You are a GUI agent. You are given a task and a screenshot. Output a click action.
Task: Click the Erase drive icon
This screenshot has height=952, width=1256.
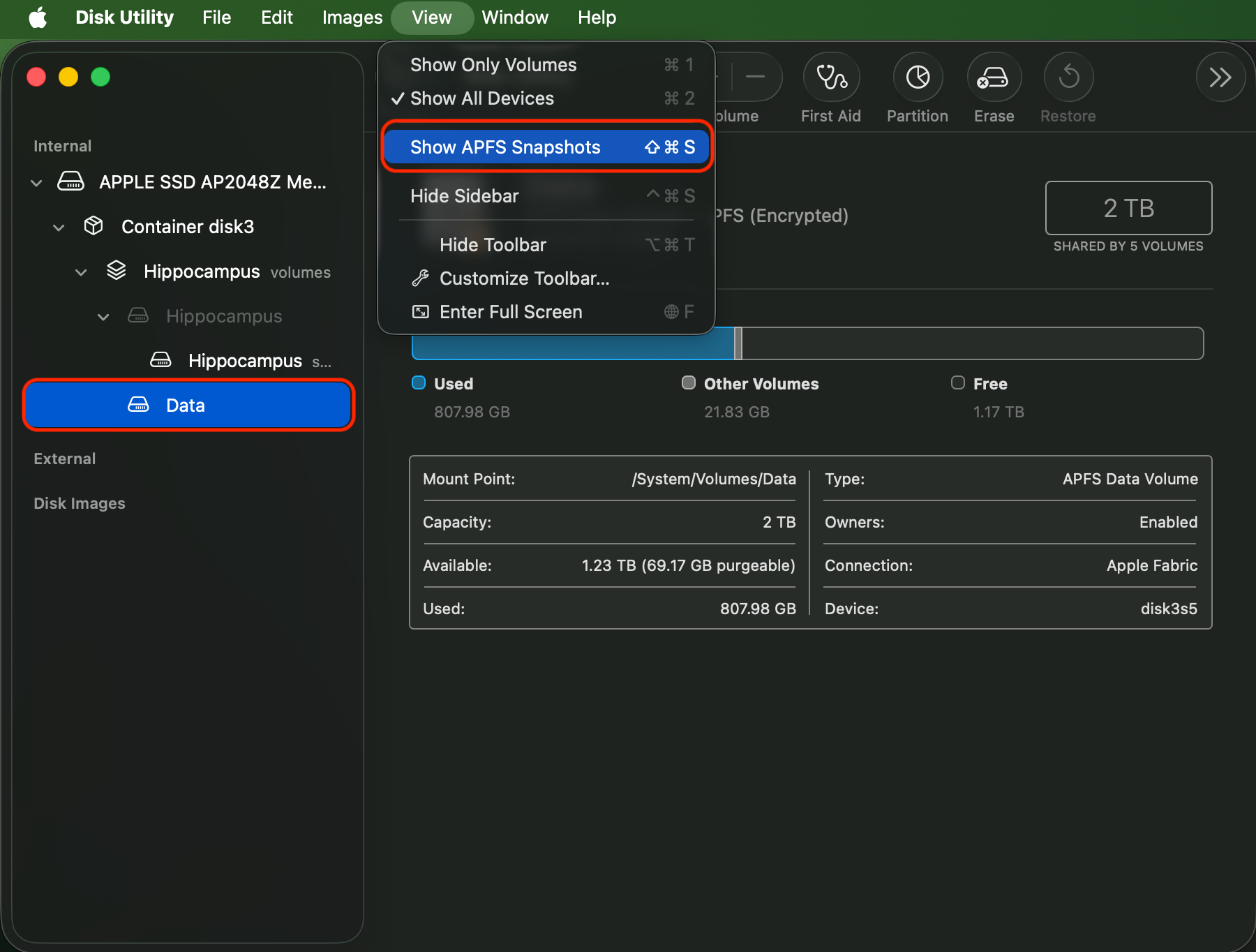pyautogui.click(x=994, y=77)
